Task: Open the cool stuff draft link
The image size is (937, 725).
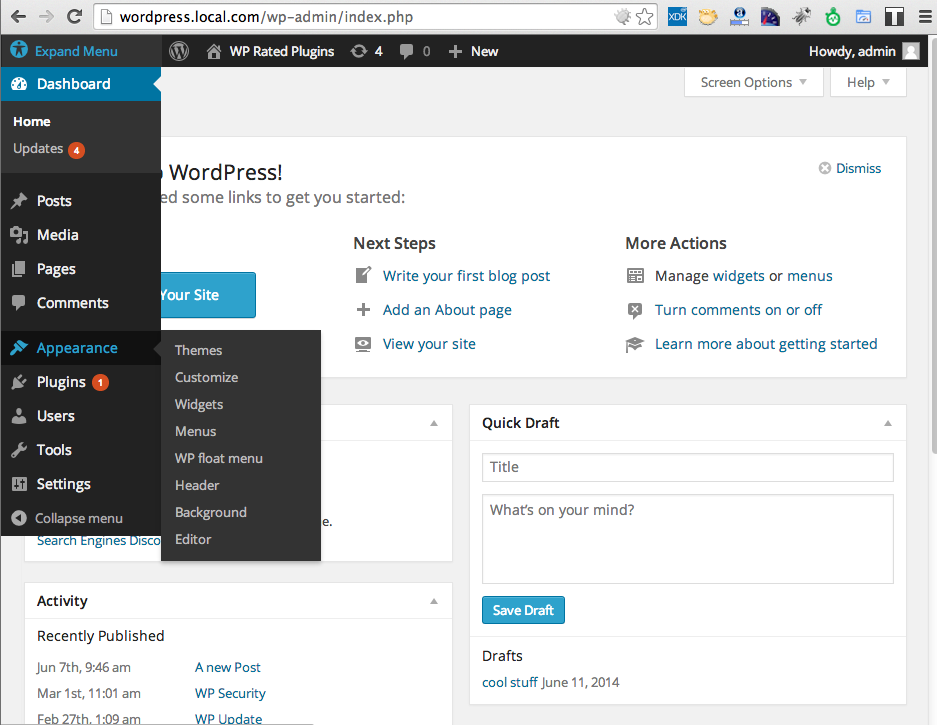Action: pyautogui.click(x=510, y=682)
